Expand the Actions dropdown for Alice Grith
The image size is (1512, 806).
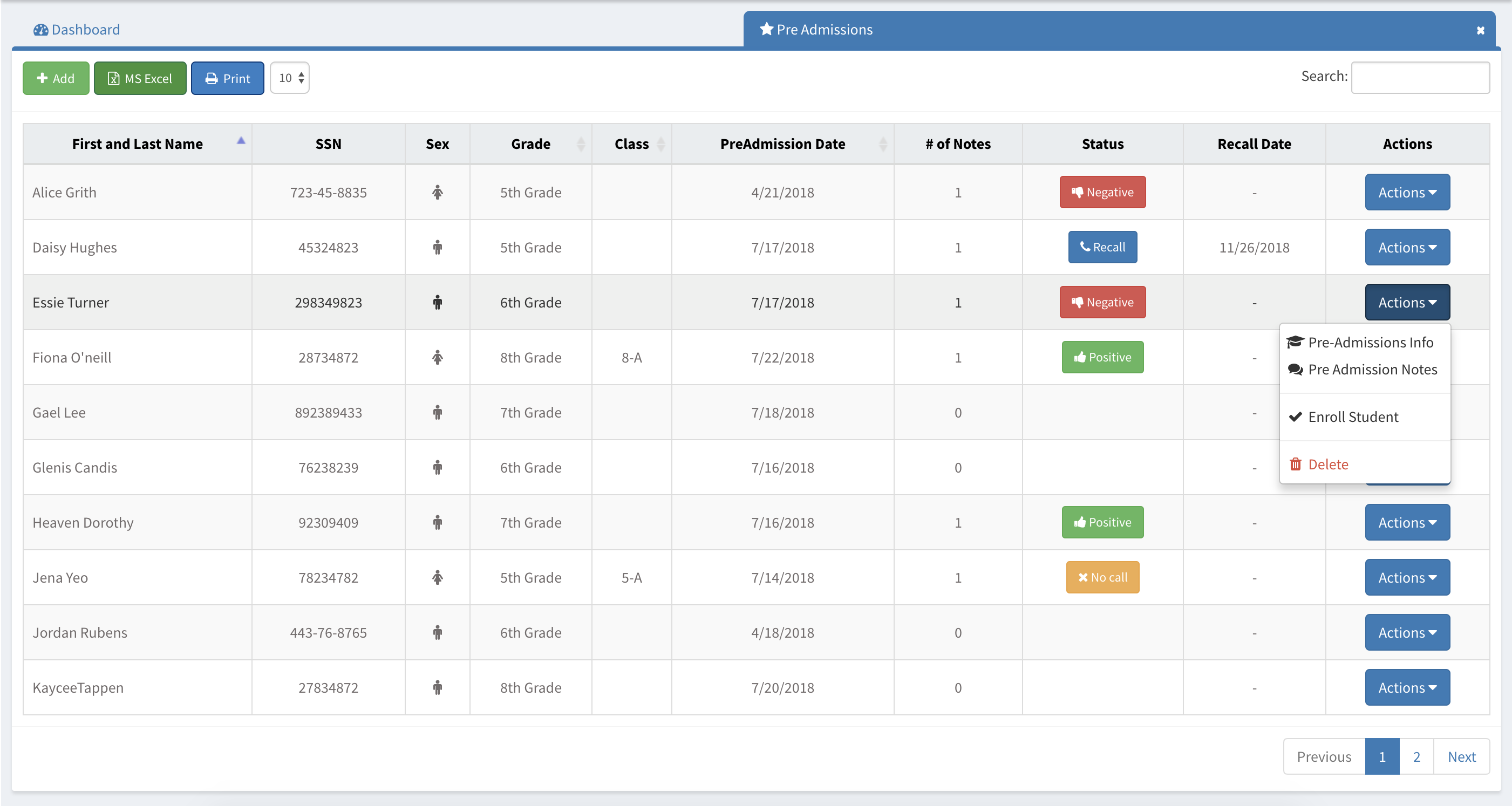pyautogui.click(x=1407, y=193)
